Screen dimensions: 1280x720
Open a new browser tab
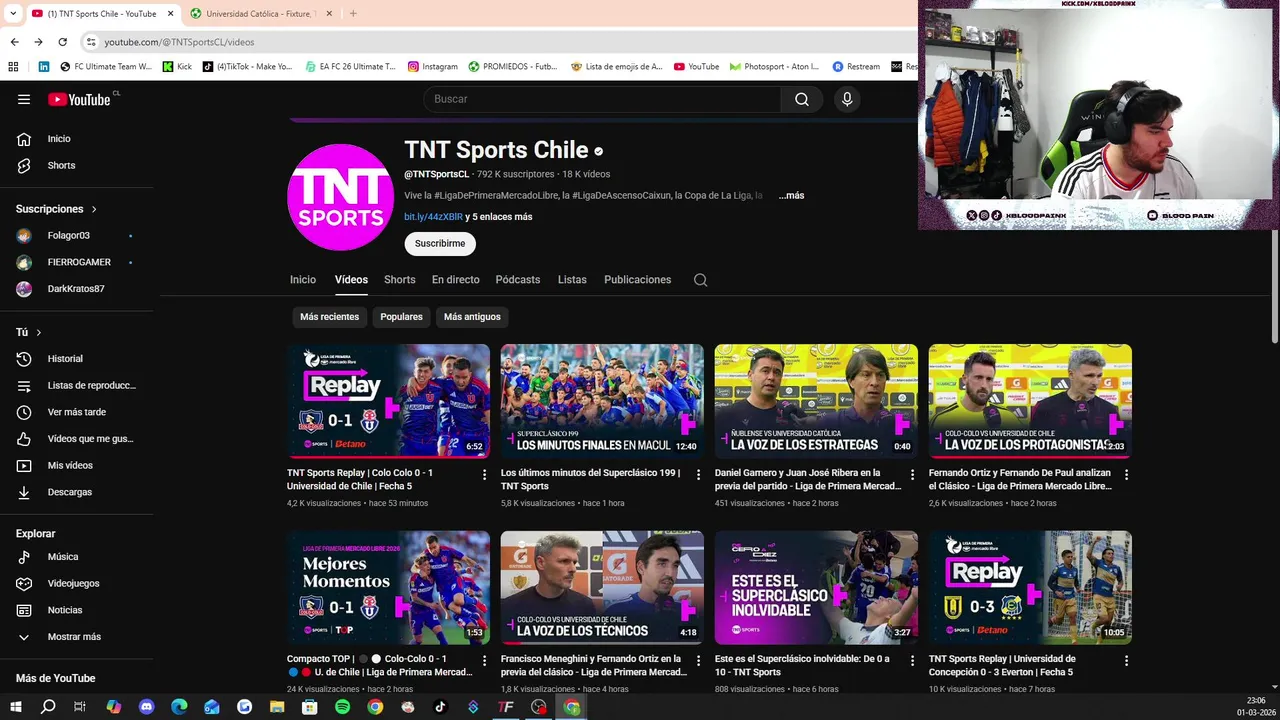[x=353, y=13]
